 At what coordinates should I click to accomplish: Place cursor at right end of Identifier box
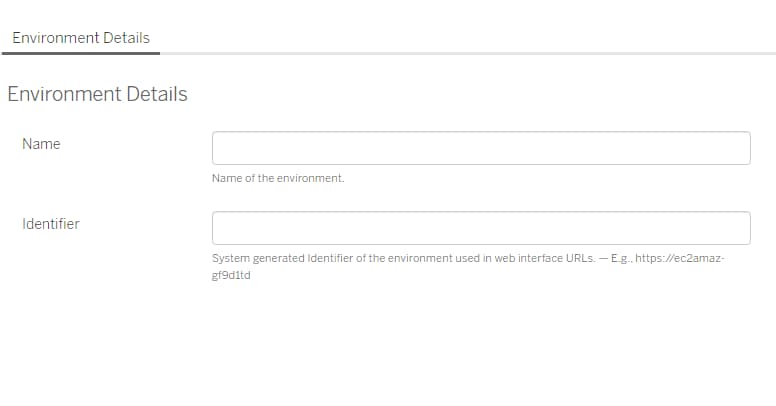click(745, 228)
